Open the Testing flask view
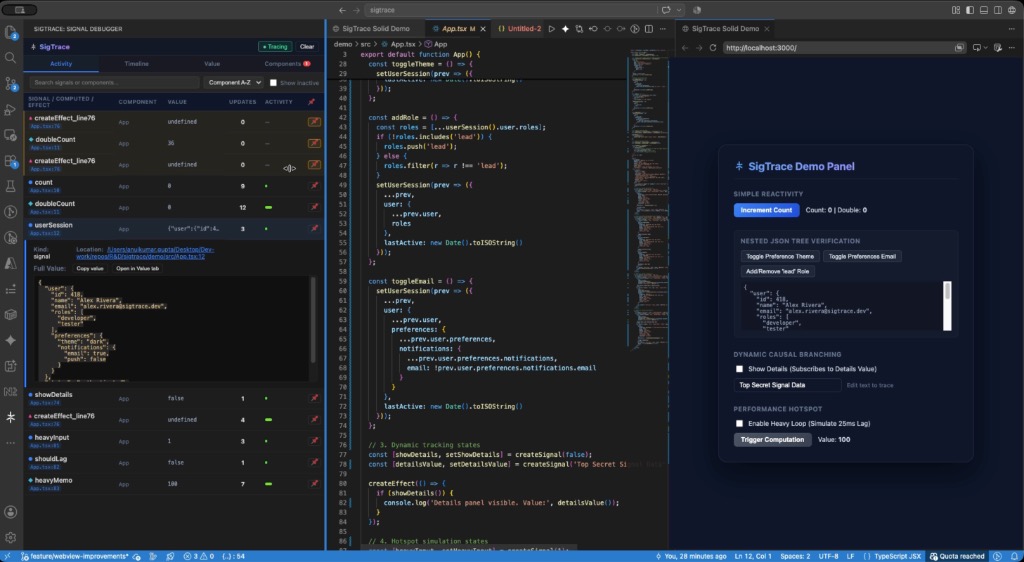Screen dimensions: 1024x562 click(10, 186)
